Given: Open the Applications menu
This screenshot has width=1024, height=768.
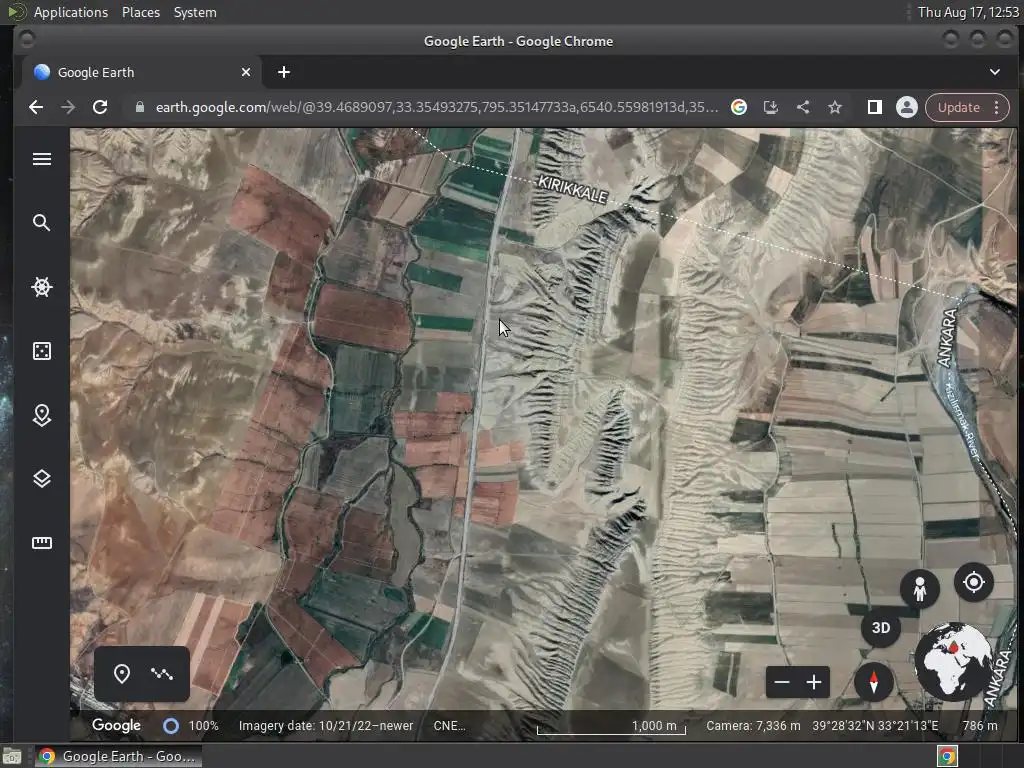Looking at the screenshot, I should click(71, 12).
